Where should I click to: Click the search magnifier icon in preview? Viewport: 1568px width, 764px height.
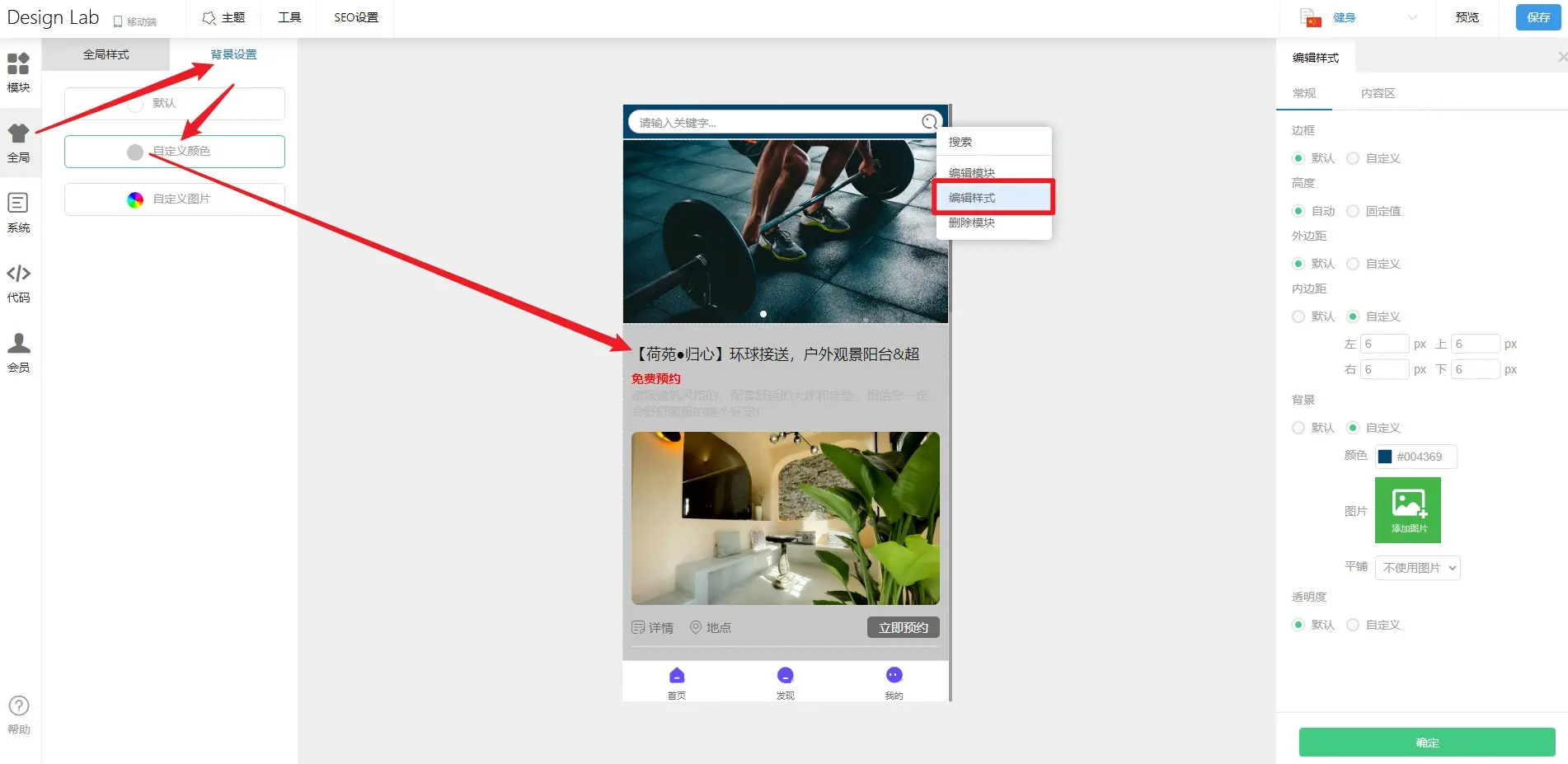(x=929, y=122)
